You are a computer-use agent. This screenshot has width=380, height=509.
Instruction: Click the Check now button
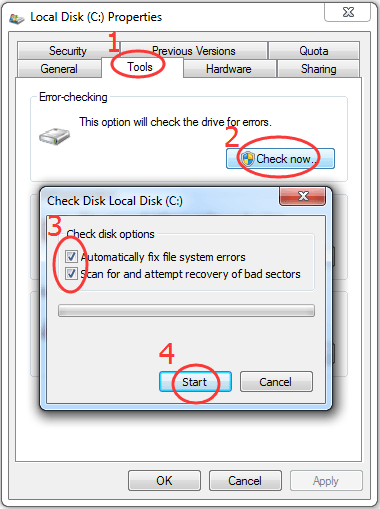click(x=280, y=159)
